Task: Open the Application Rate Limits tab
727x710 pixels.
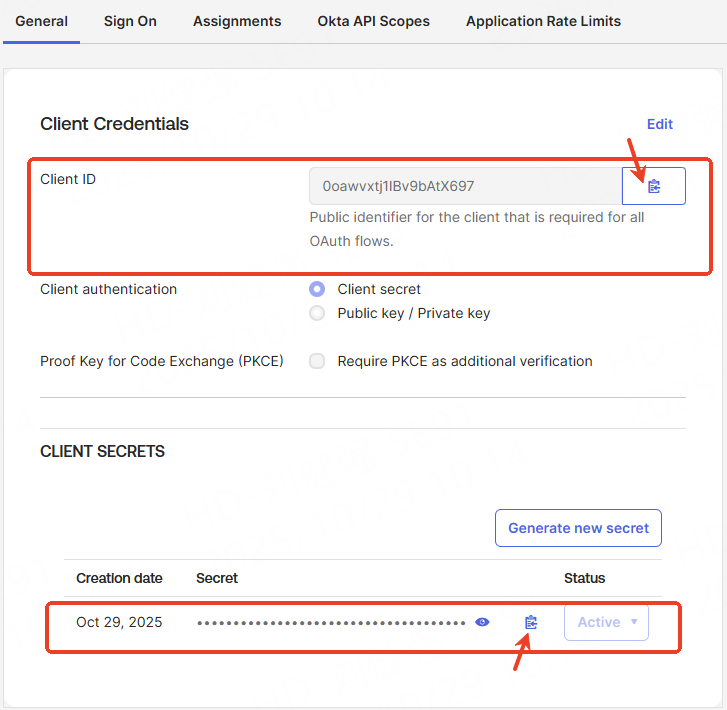Action: (543, 21)
